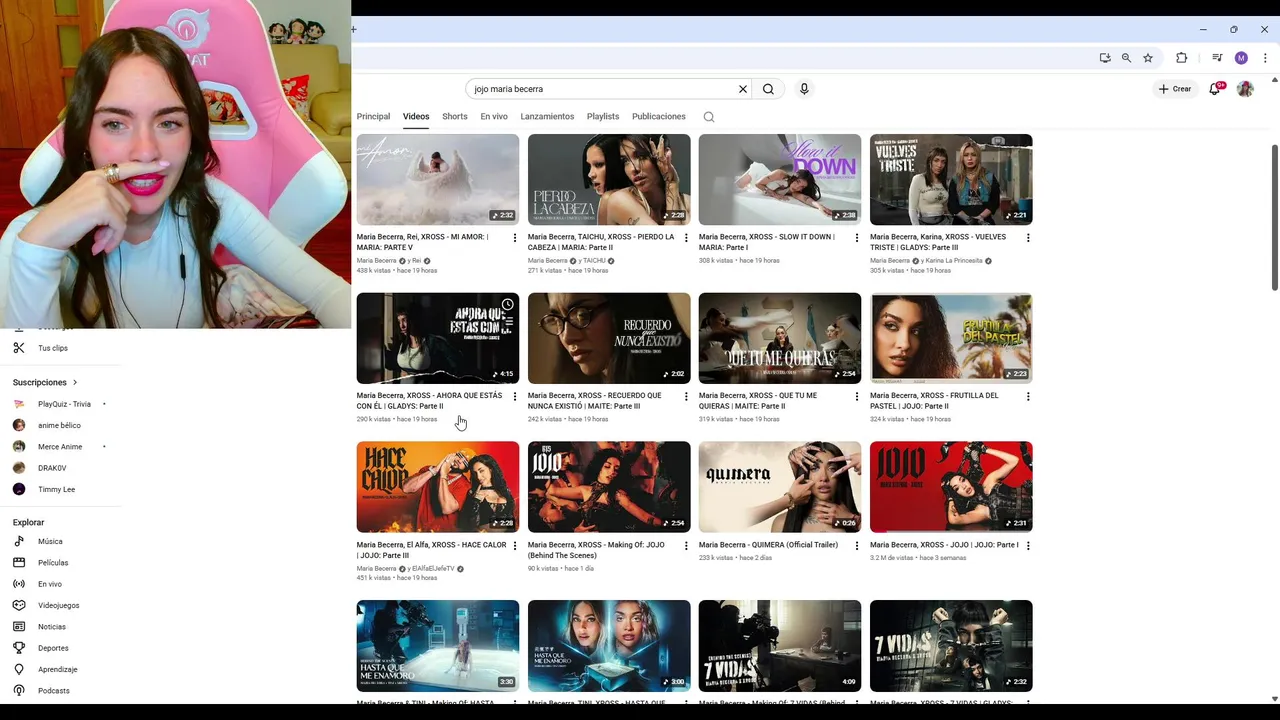Switch to the Shorts tab

(455, 117)
